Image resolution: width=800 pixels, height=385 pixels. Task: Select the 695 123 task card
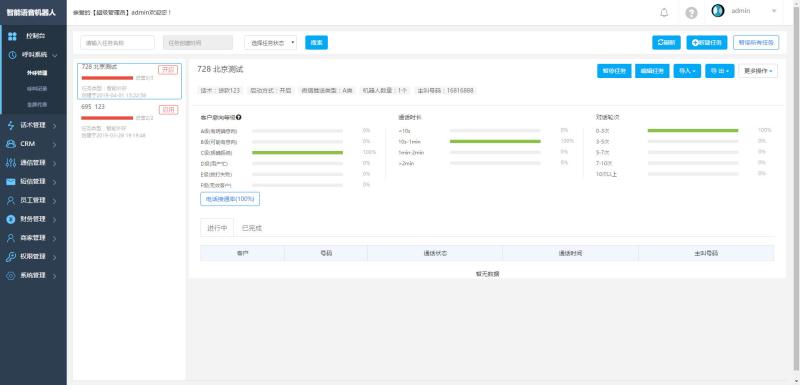130,121
